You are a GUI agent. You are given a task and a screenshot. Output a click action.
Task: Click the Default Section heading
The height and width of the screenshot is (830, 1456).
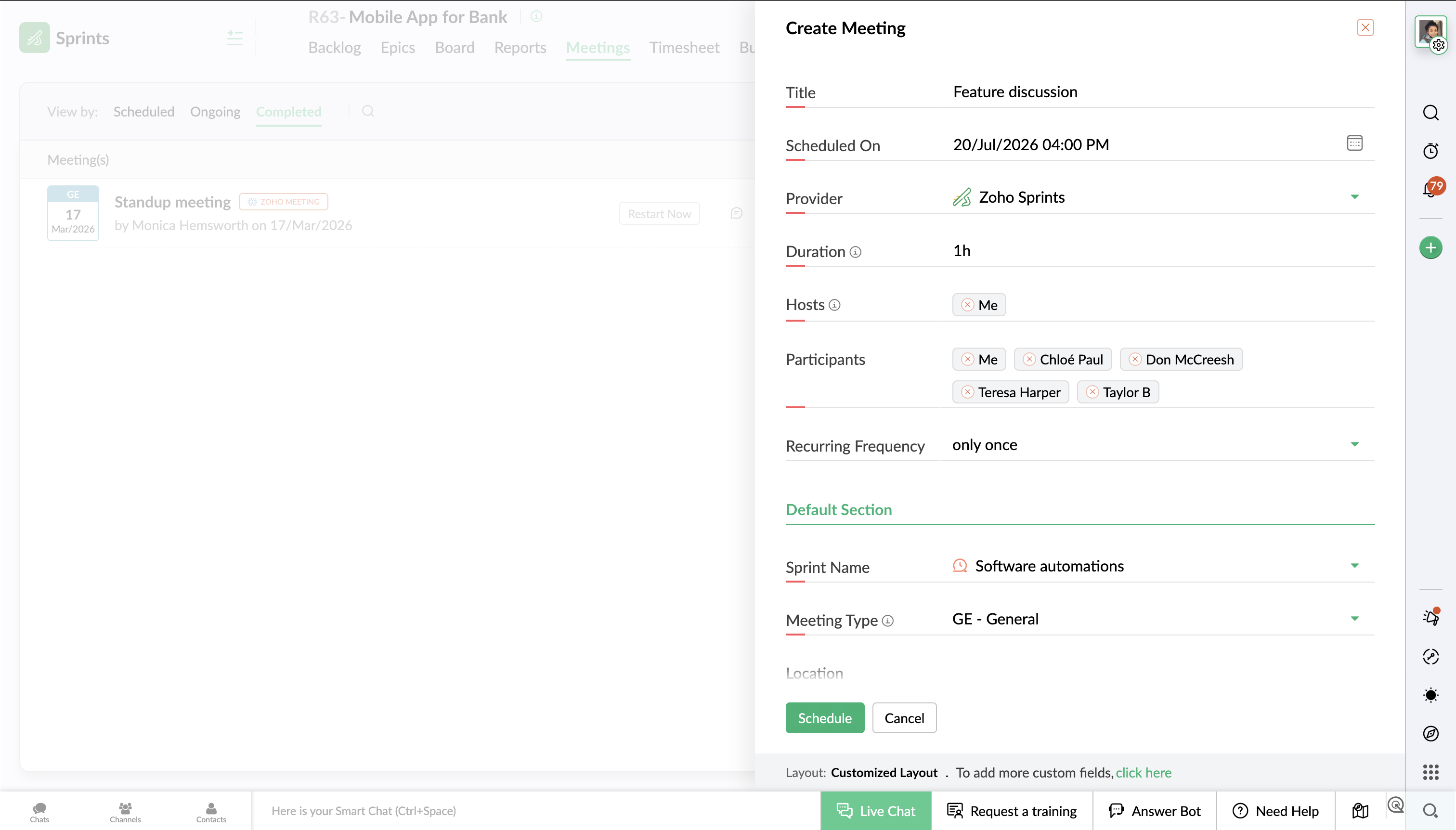tap(839, 510)
